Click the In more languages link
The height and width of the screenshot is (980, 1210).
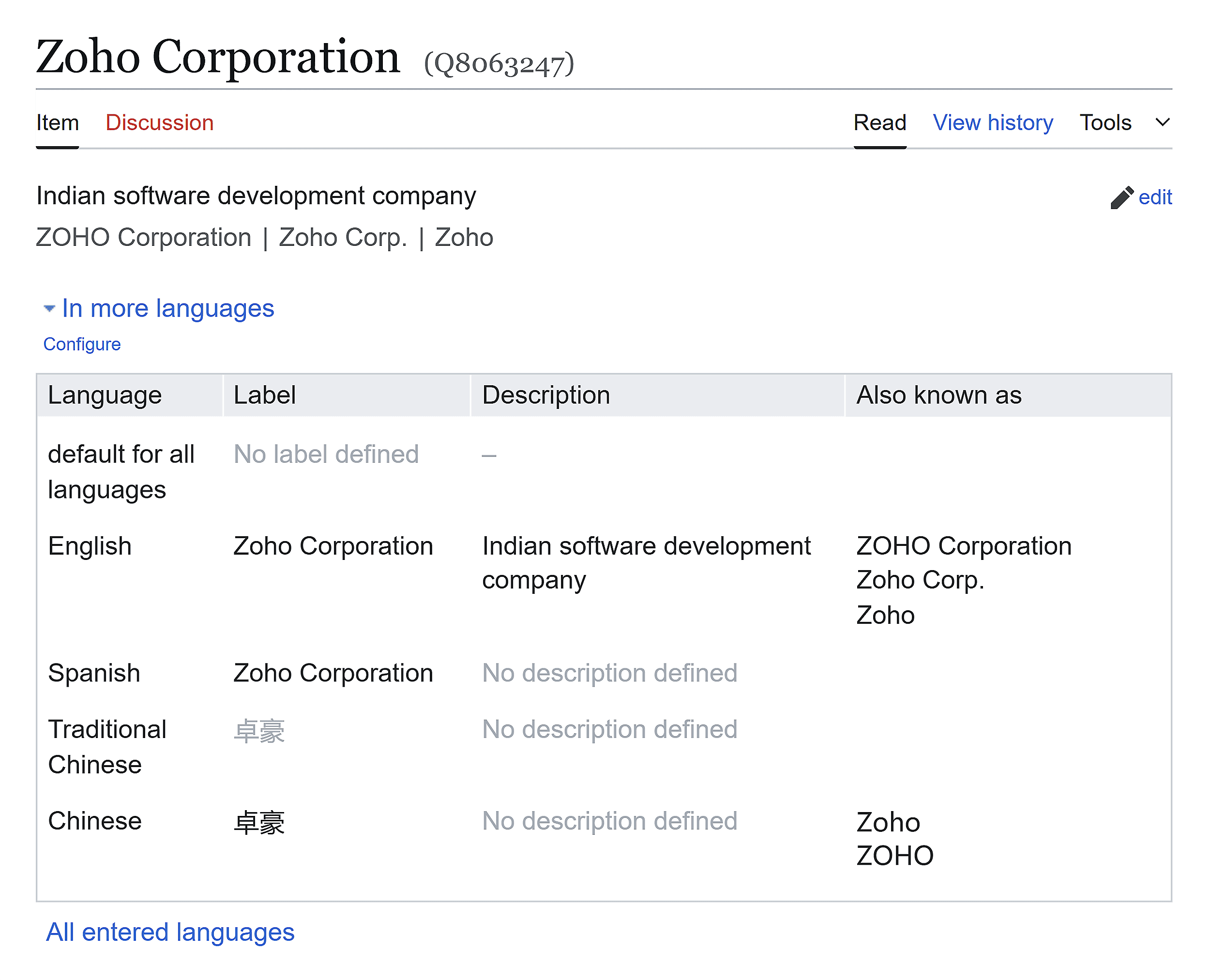pos(167,309)
